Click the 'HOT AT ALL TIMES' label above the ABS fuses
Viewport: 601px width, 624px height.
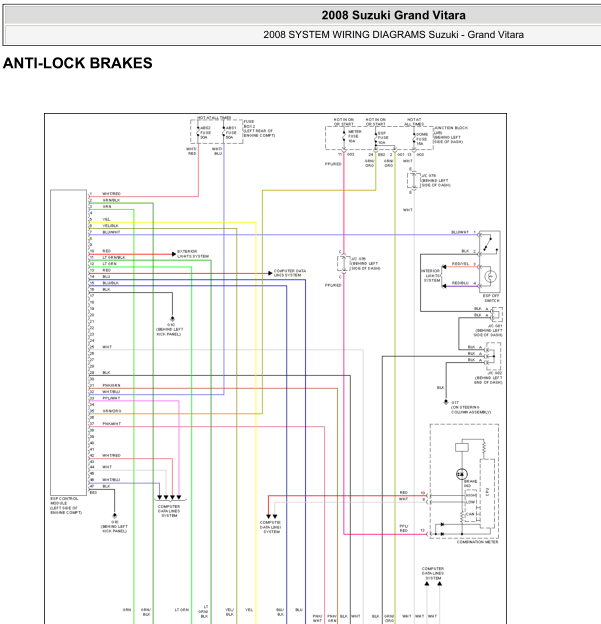coord(214,118)
